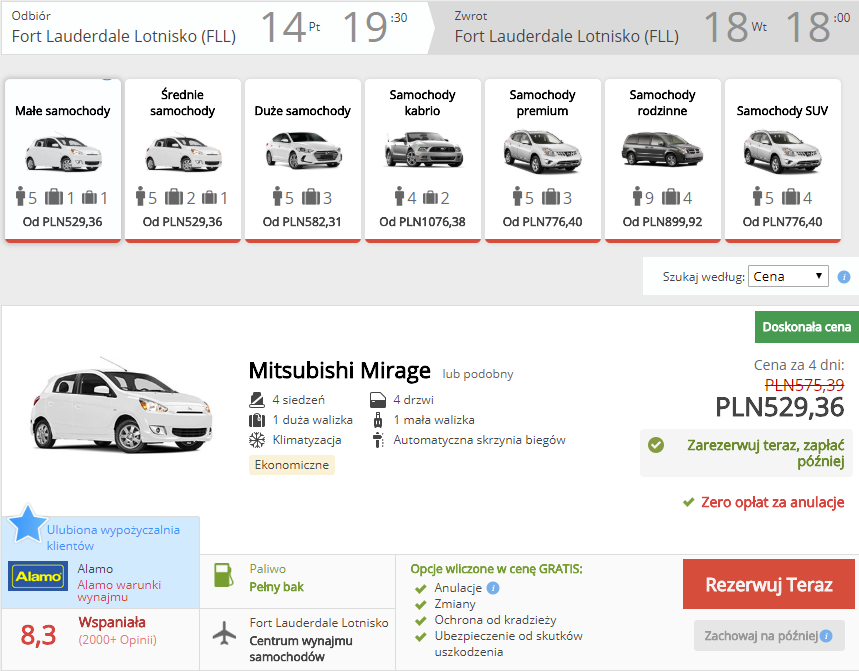
Task: Click the snowflake Klimatyzacja icon
Action: pos(257,440)
